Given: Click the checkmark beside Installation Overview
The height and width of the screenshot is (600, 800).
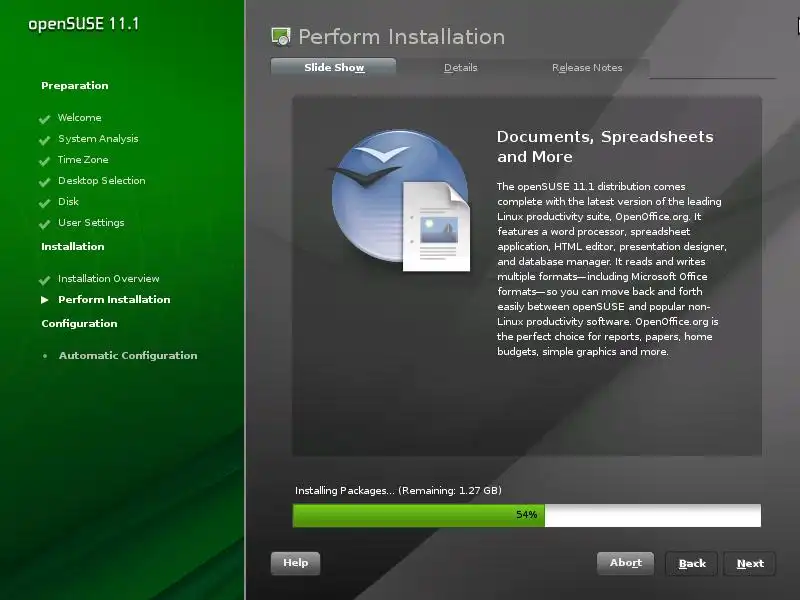Looking at the screenshot, I should [x=44, y=280].
